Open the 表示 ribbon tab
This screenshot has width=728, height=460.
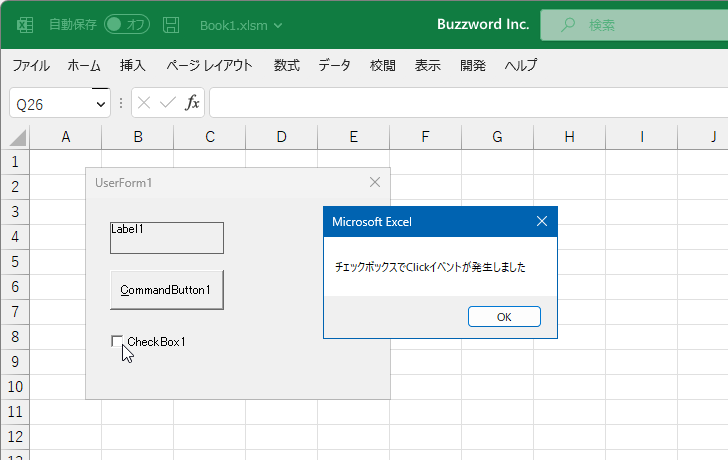(x=428, y=65)
